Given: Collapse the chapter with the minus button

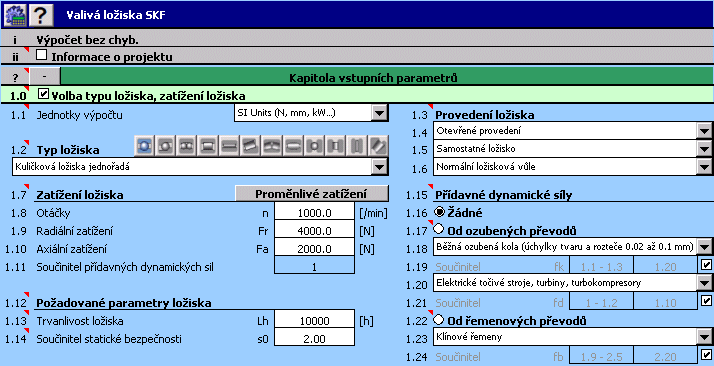Looking at the screenshot, I should tap(45, 77).
